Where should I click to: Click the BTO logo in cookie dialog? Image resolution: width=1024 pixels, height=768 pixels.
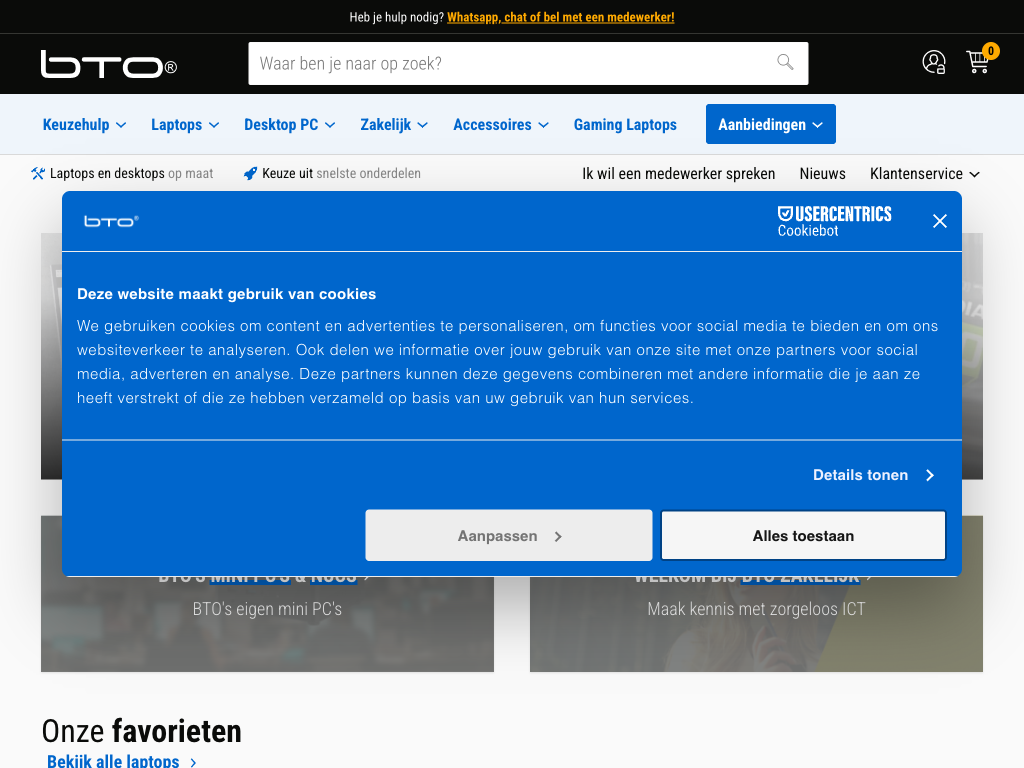112,221
